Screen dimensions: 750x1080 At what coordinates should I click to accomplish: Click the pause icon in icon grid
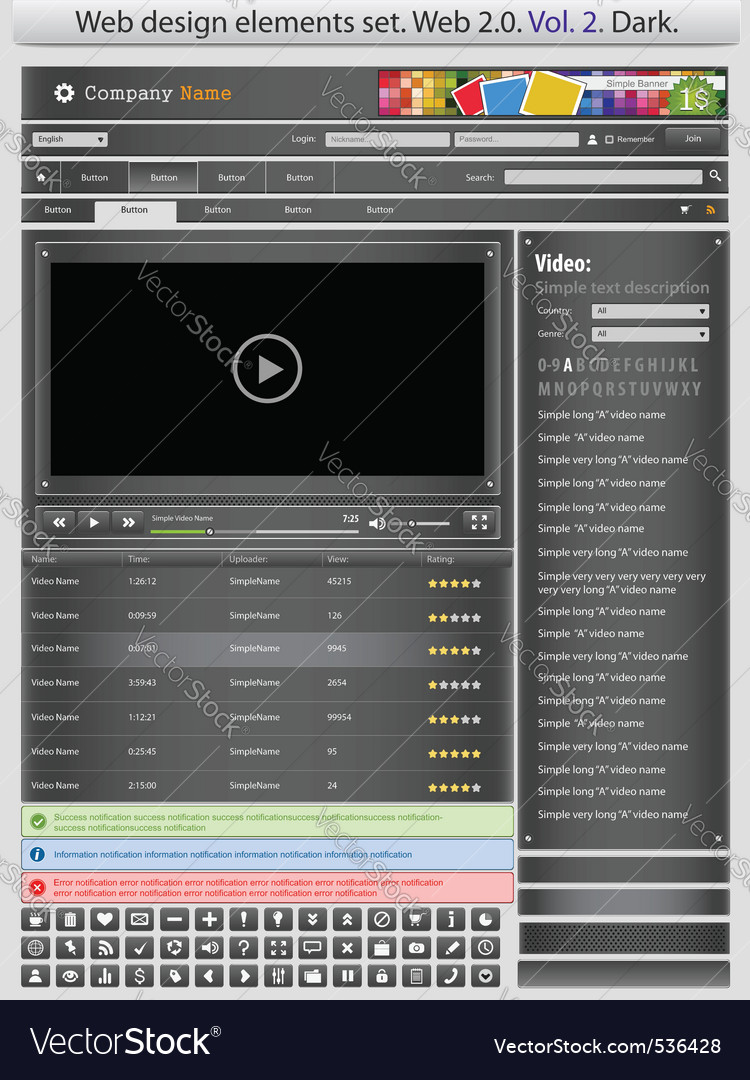pos(347,975)
